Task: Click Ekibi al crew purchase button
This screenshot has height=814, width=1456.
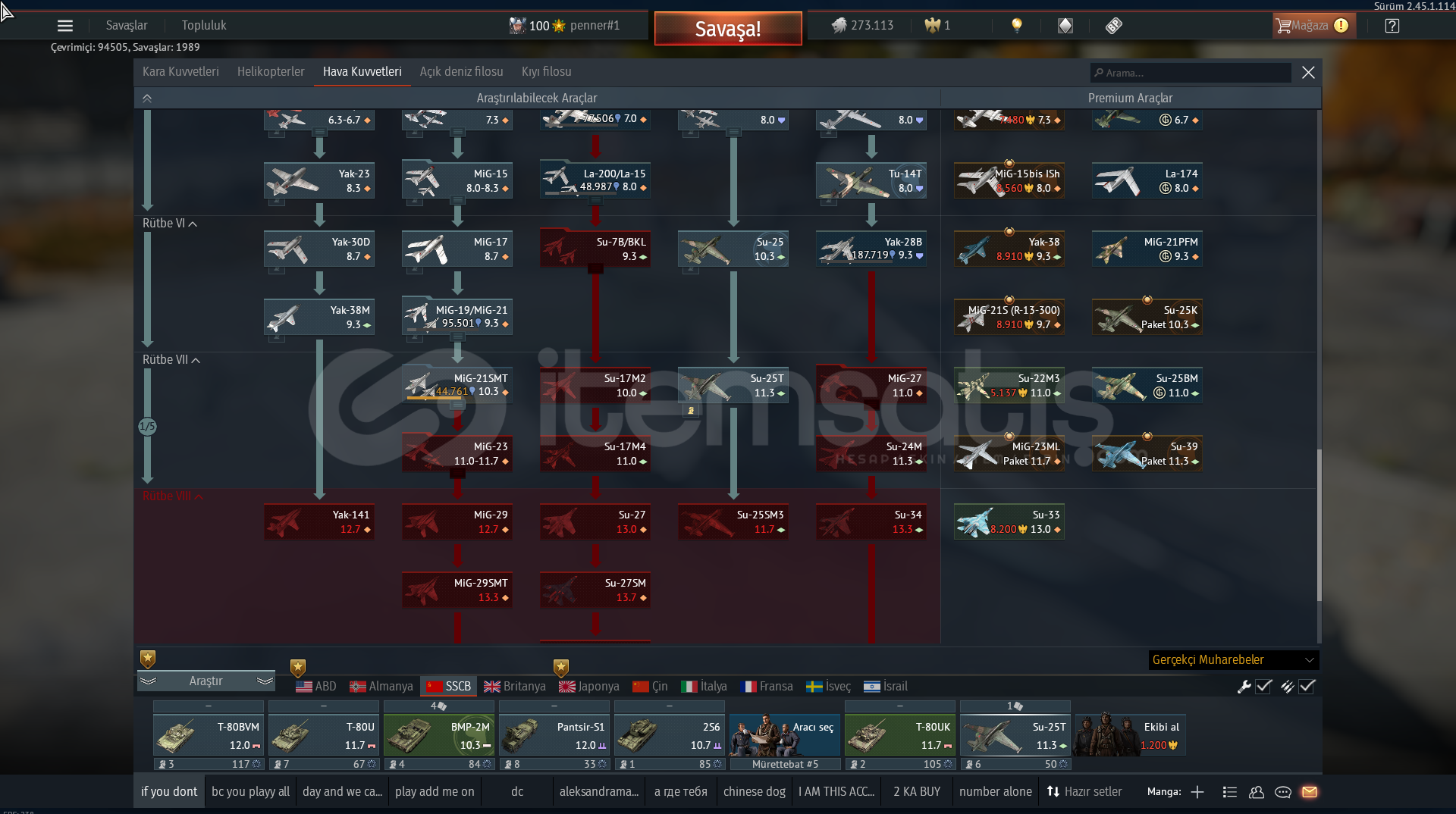Action: click(1131, 735)
